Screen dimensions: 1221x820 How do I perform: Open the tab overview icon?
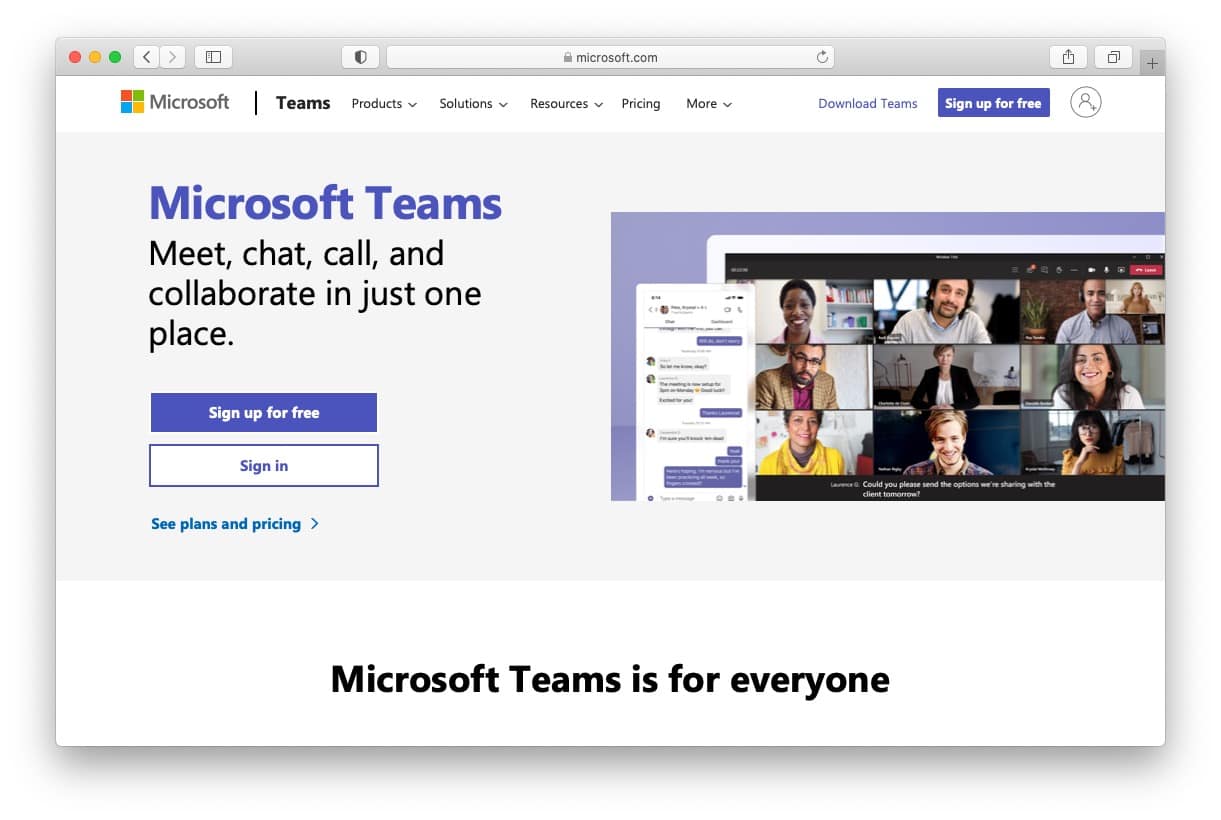tap(1114, 57)
